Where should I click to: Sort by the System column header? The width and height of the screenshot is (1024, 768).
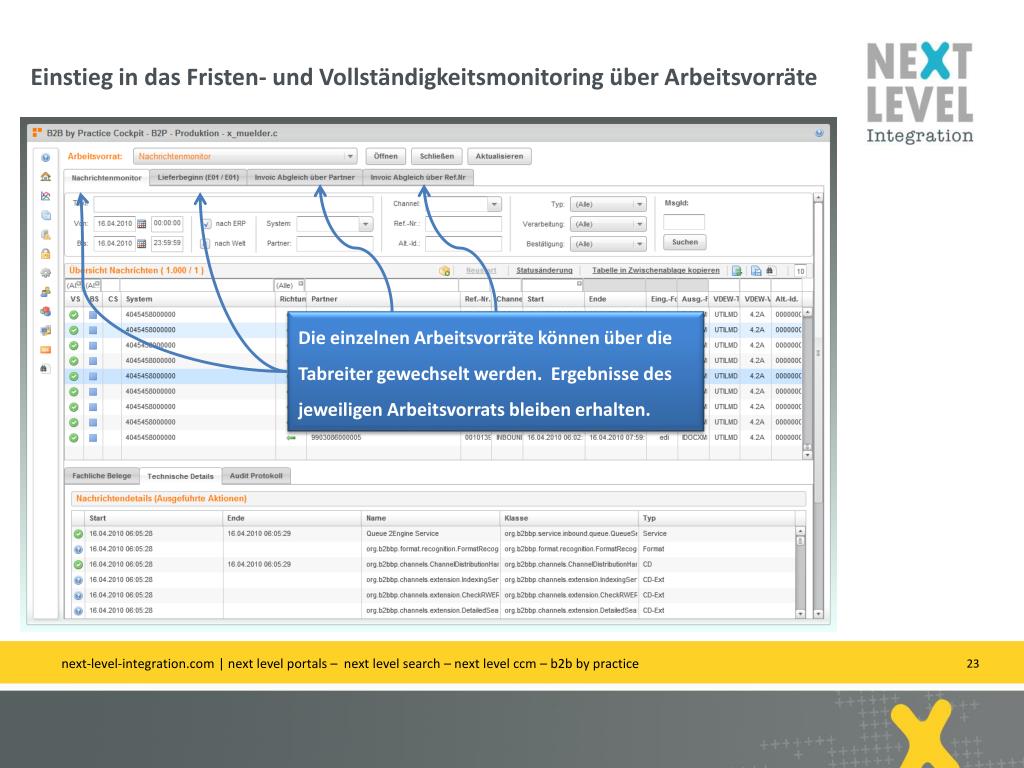click(199, 299)
